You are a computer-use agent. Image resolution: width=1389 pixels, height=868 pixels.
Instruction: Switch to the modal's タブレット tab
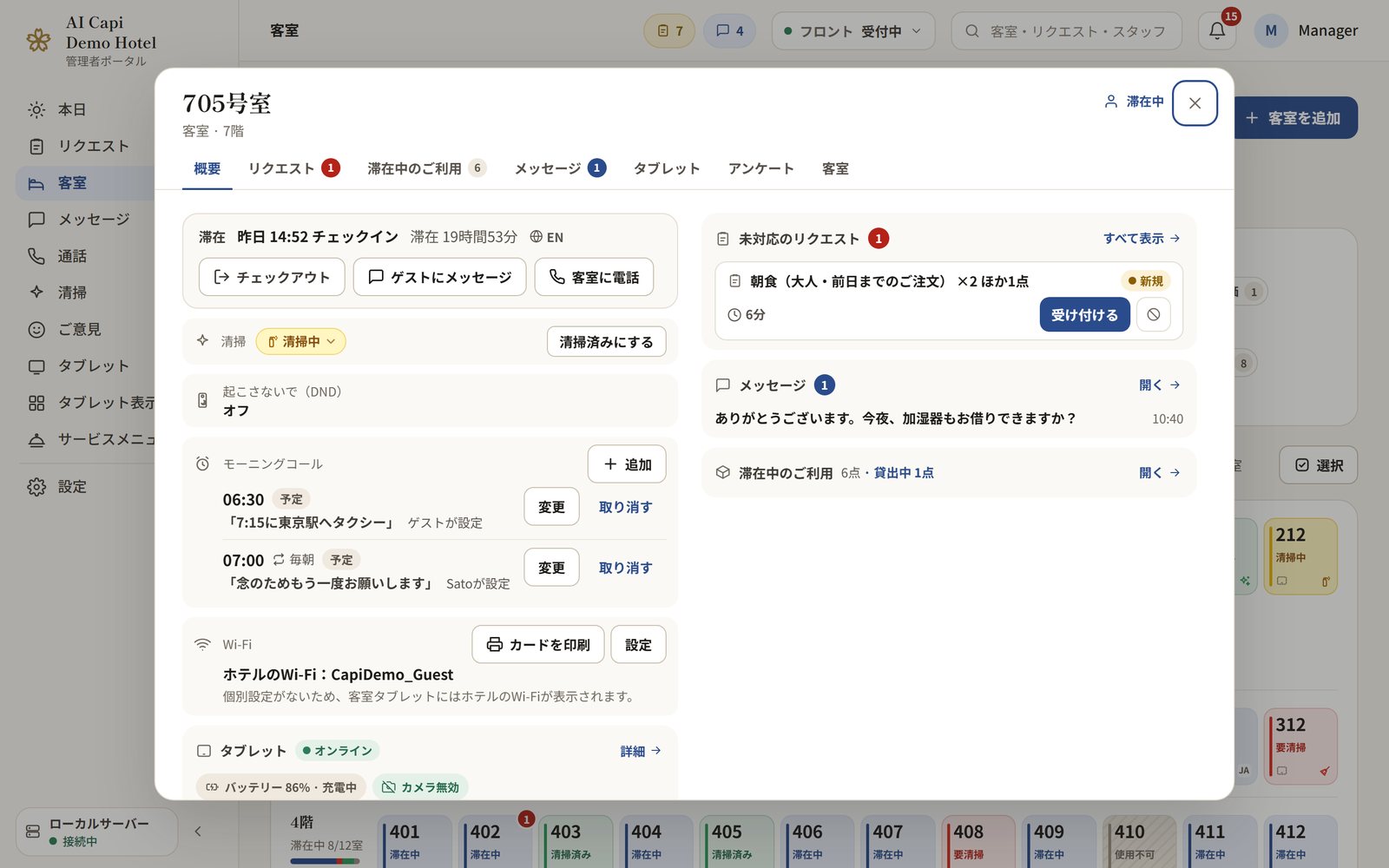click(x=666, y=168)
